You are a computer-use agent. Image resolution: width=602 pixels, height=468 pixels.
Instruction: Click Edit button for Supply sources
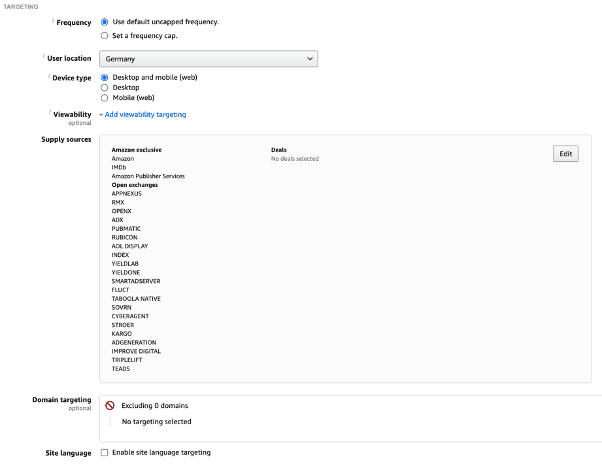[565, 154]
